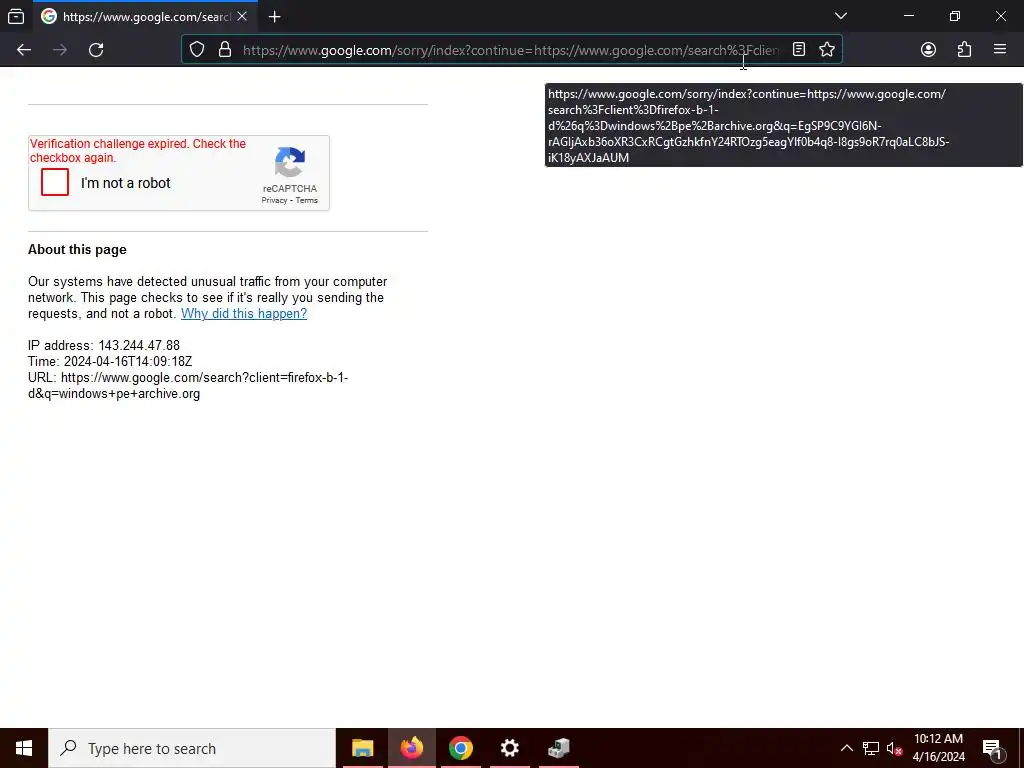Screen dimensions: 1024x768
Task: Click the muted volume tray icon
Action: click(894, 748)
